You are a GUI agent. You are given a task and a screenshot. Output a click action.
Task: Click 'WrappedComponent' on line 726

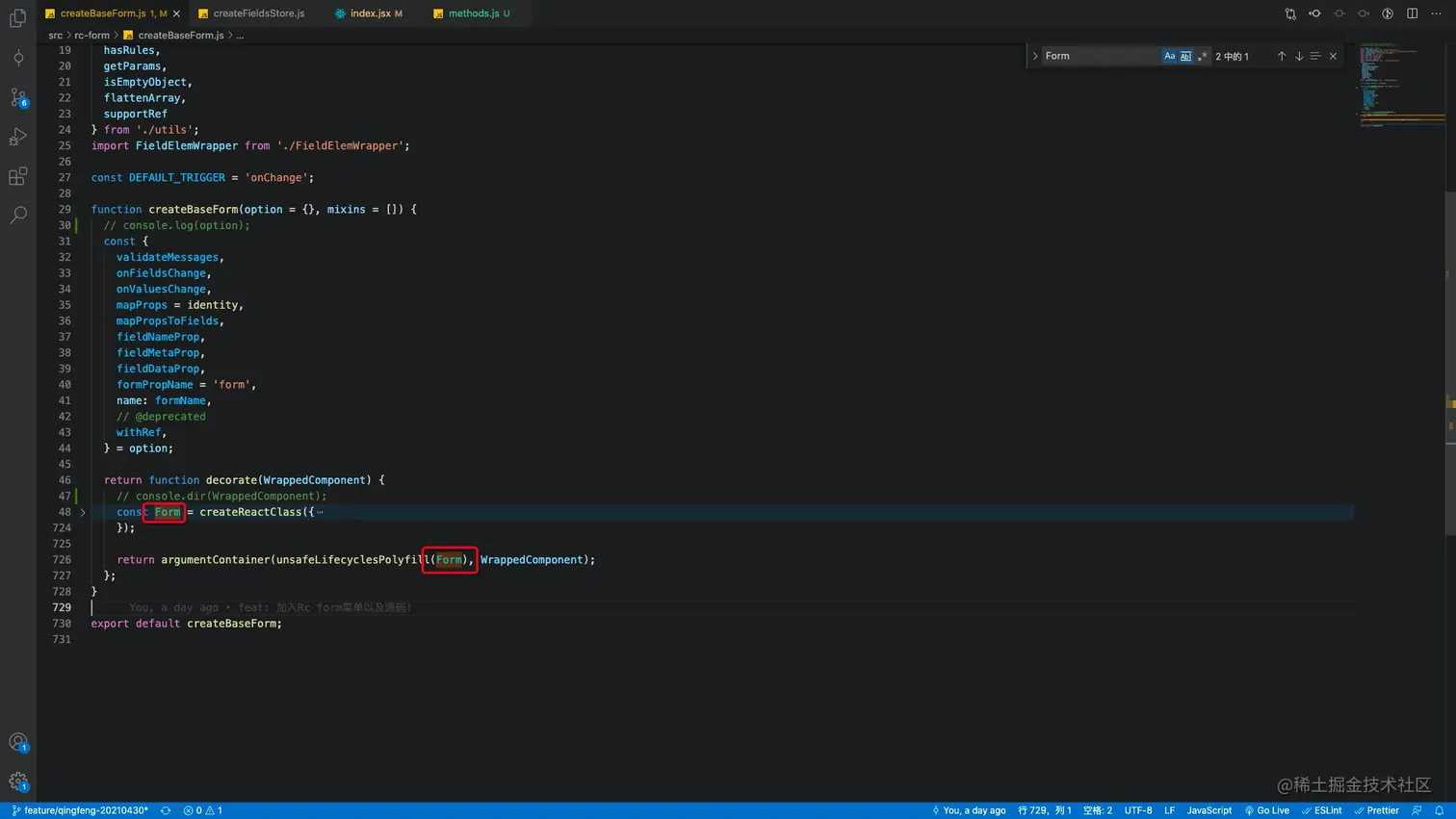point(532,560)
